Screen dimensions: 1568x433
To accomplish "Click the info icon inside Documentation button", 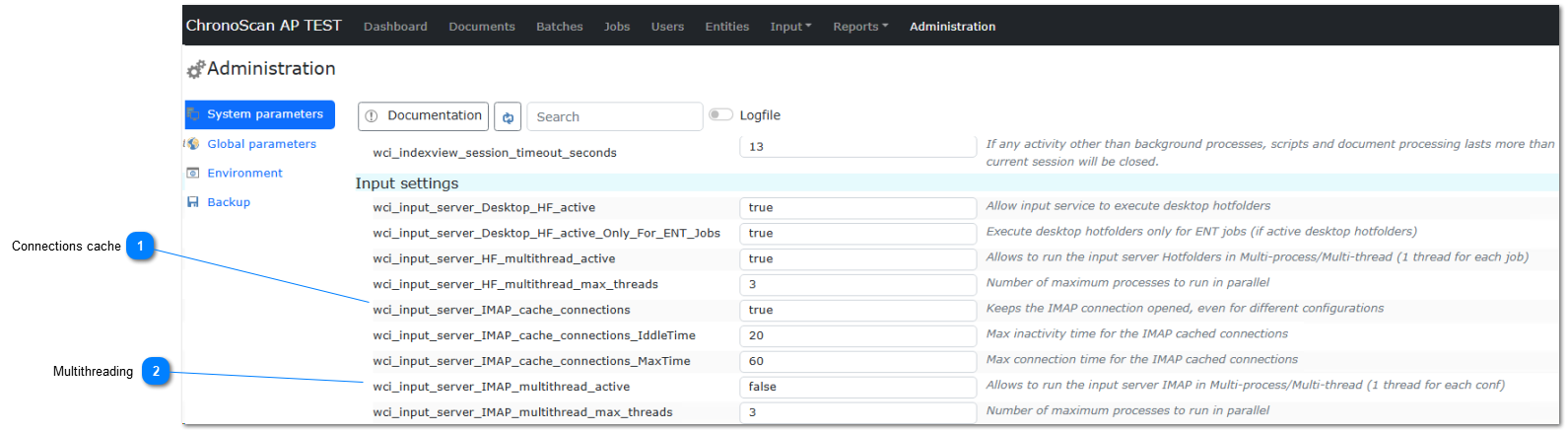I will 372,116.
